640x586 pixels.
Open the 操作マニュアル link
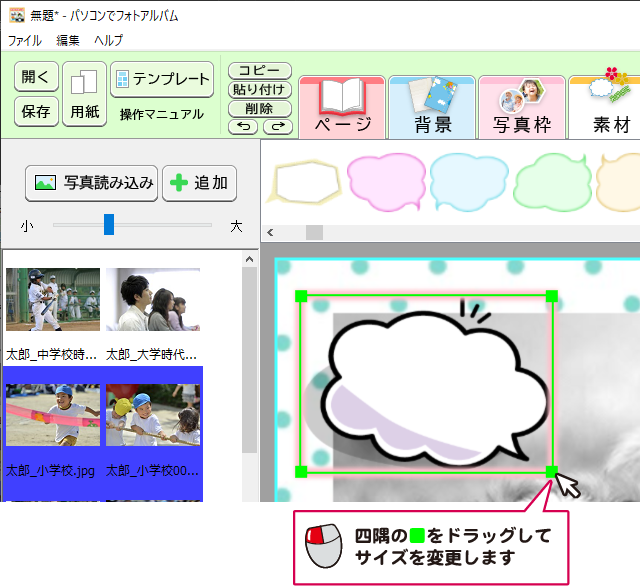(x=162, y=114)
